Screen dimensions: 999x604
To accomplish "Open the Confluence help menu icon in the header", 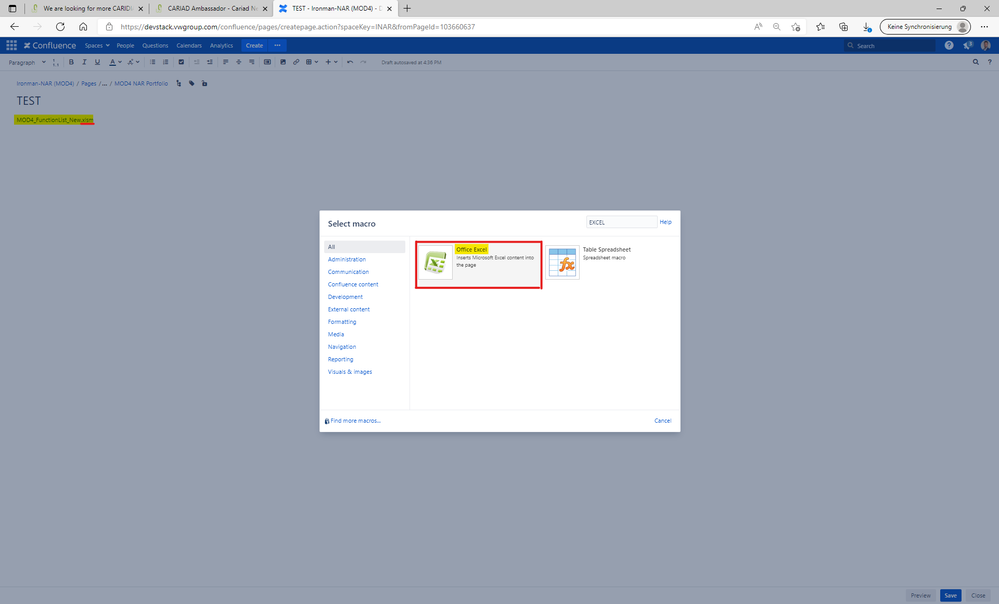I will tap(949, 45).
